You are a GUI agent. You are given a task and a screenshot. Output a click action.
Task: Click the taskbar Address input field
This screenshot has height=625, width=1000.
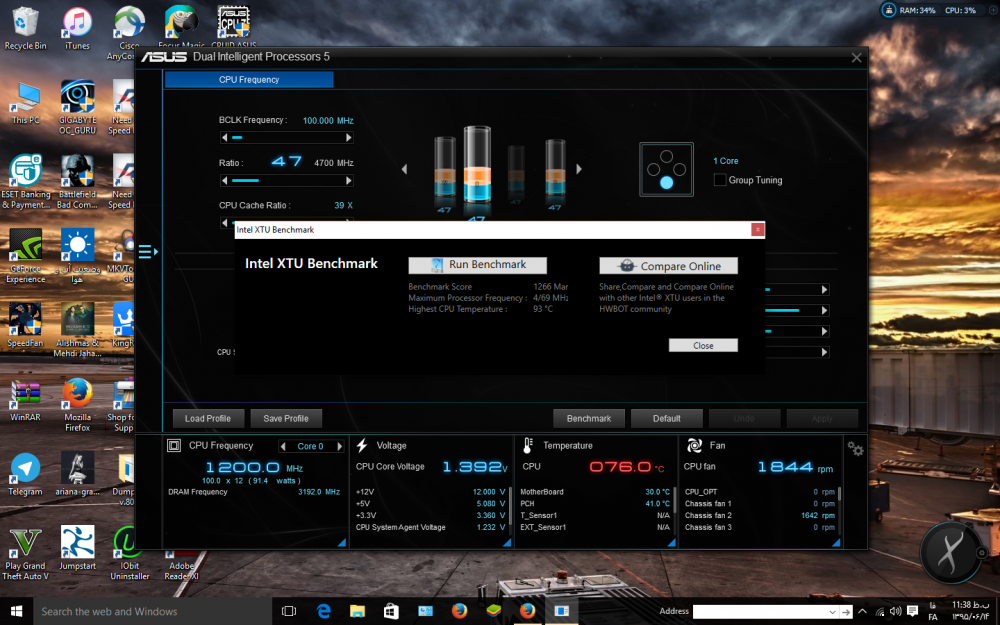(760, 612)
